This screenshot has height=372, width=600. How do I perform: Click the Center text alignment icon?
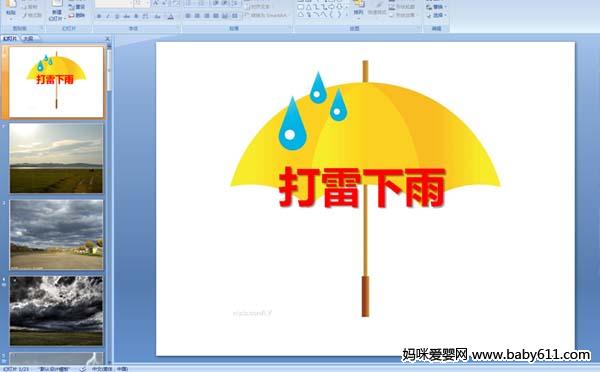coord(197,16)
